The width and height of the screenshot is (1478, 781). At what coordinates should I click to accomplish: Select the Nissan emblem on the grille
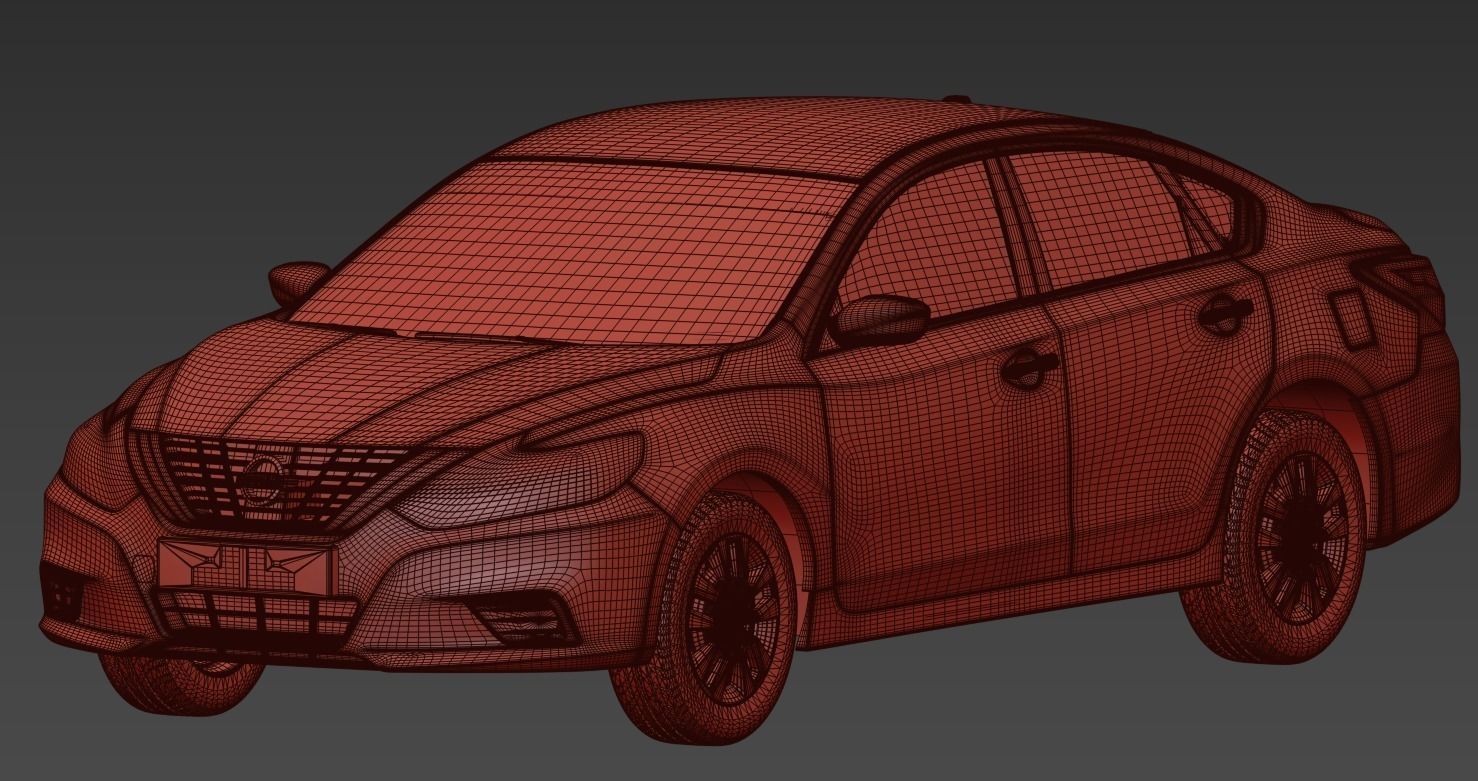coord(262,482)
